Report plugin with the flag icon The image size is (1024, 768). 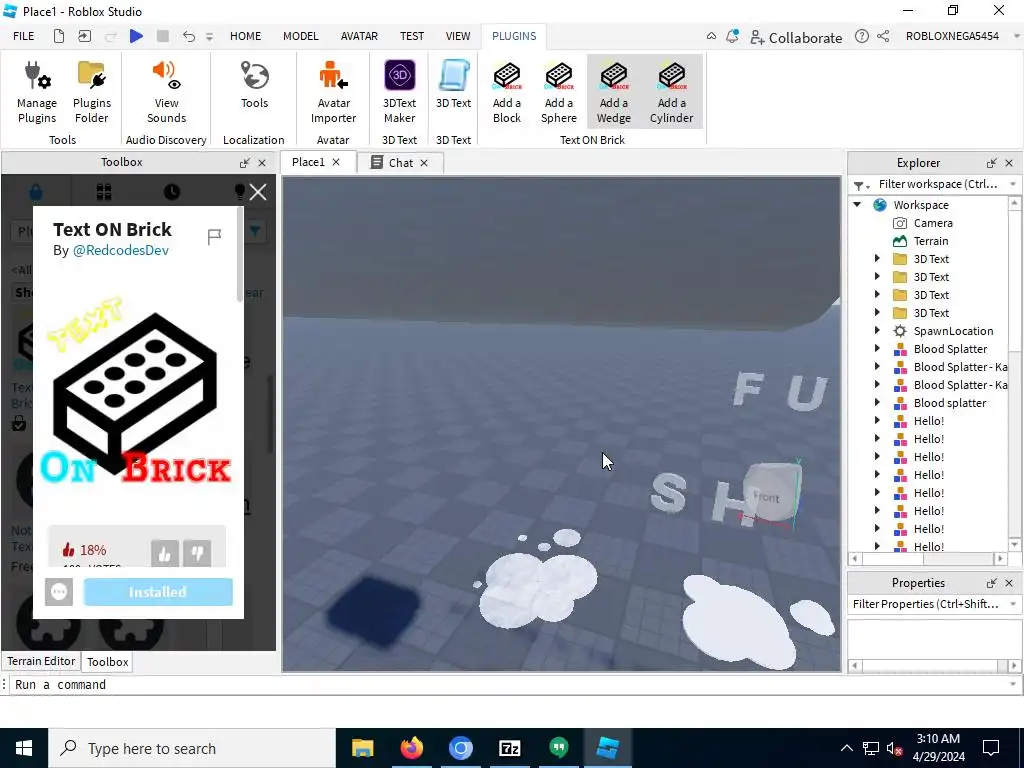coord(214,236)
